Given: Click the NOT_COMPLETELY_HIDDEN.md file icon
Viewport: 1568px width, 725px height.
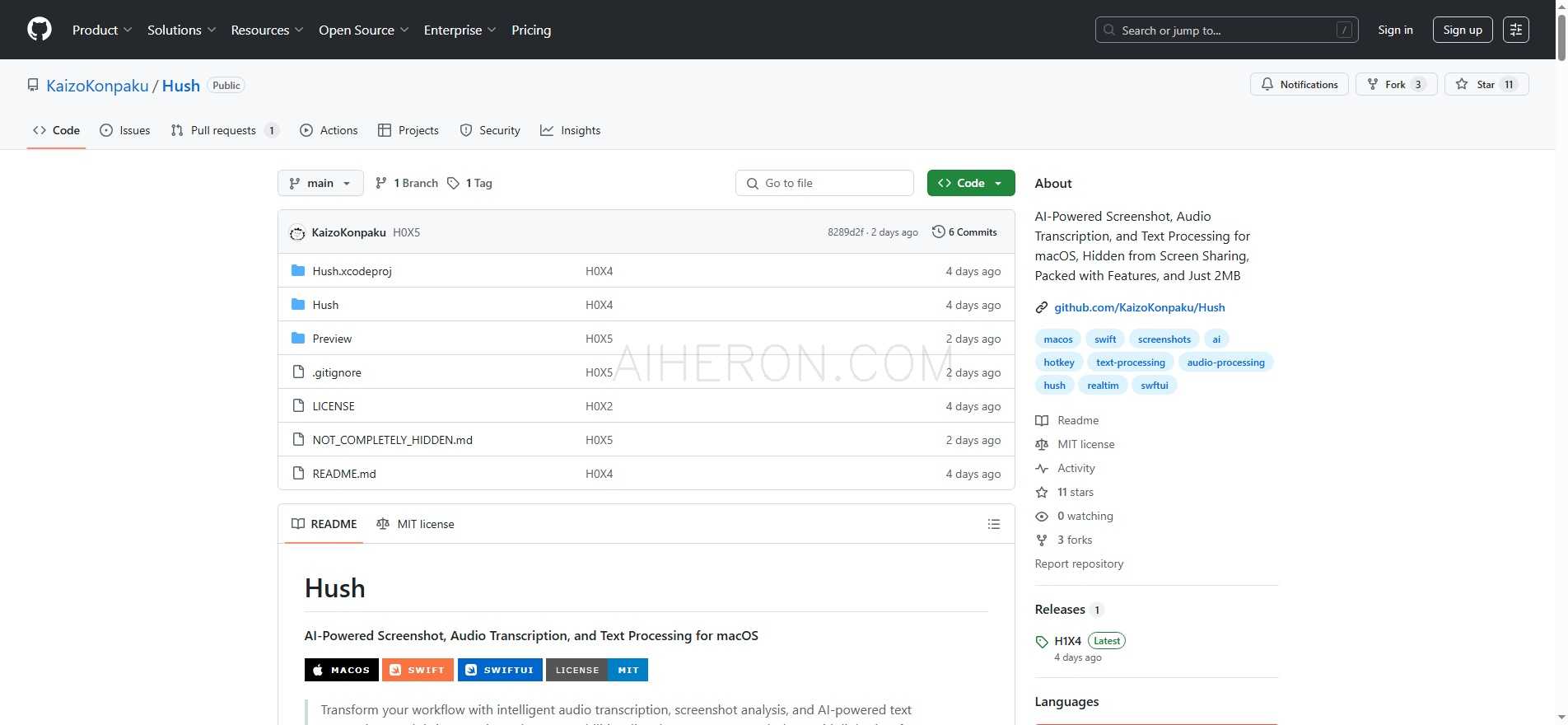Looking at the screenshot, I should pos(298,440).
